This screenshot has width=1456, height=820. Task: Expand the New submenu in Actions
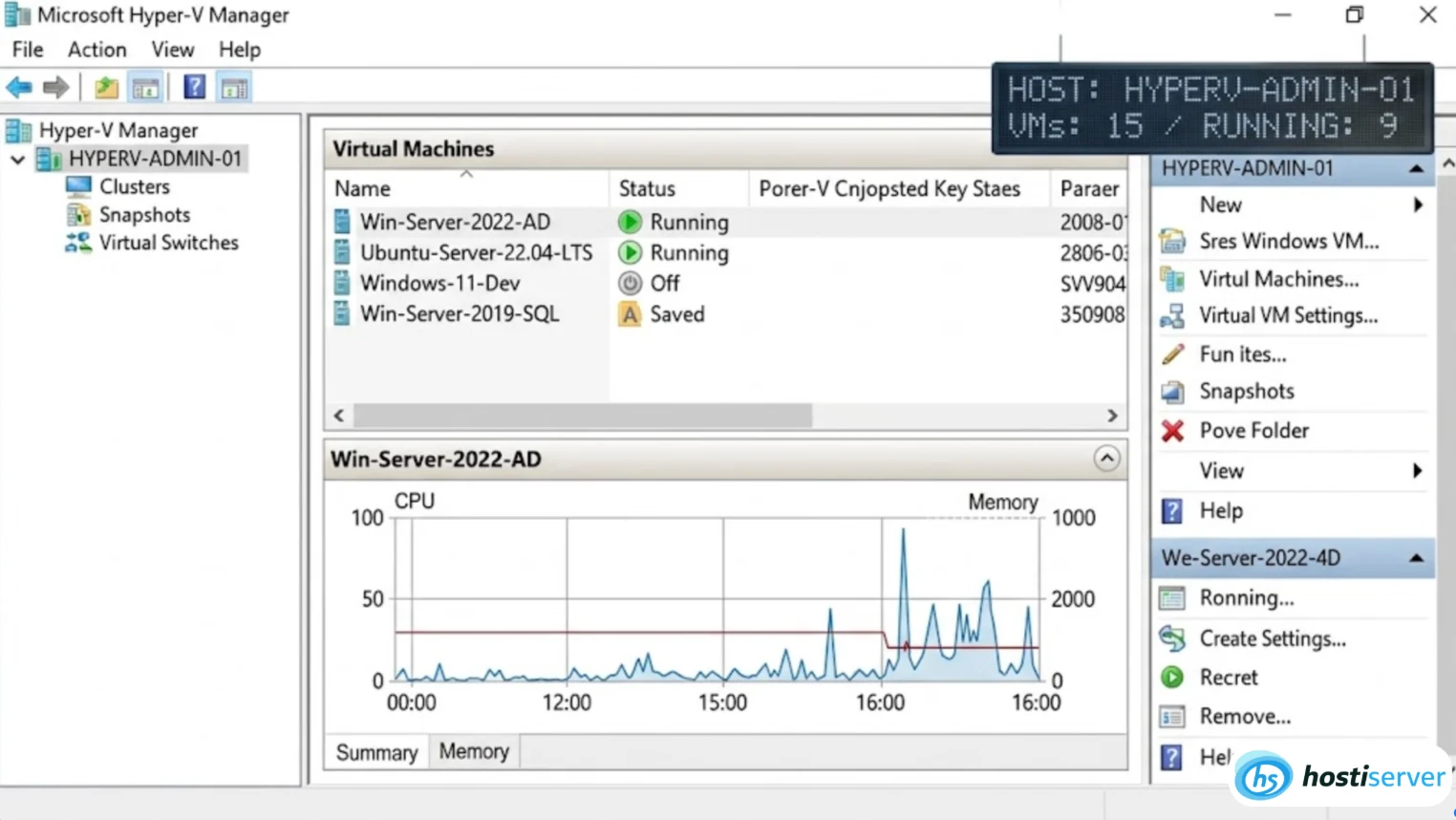tap(1418, 205)
